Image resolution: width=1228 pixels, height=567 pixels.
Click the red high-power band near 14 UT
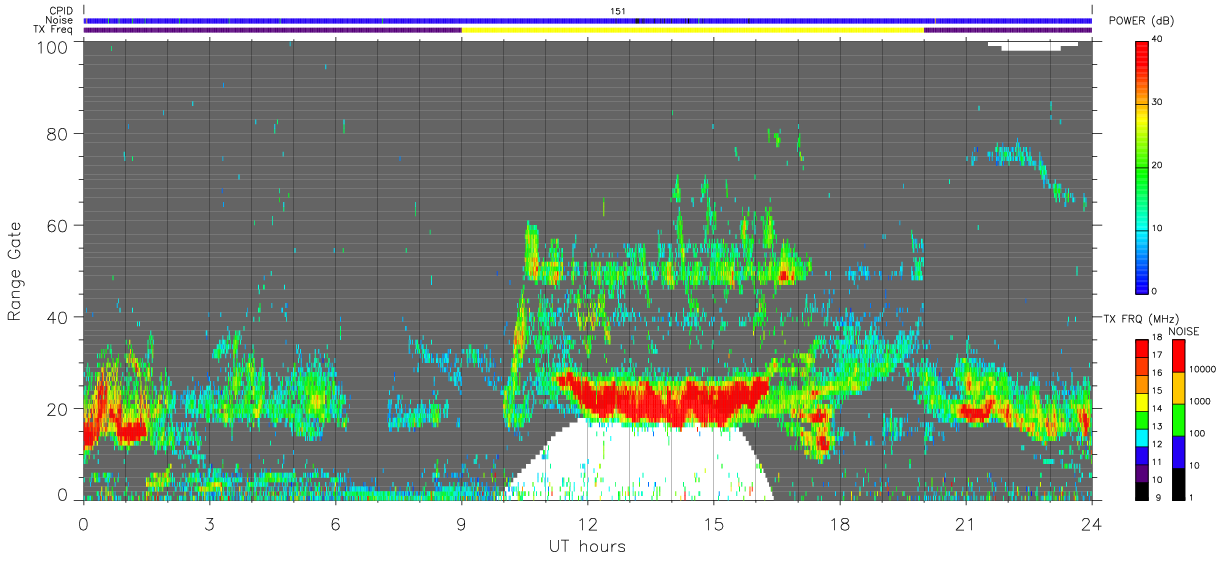(670, 400)
